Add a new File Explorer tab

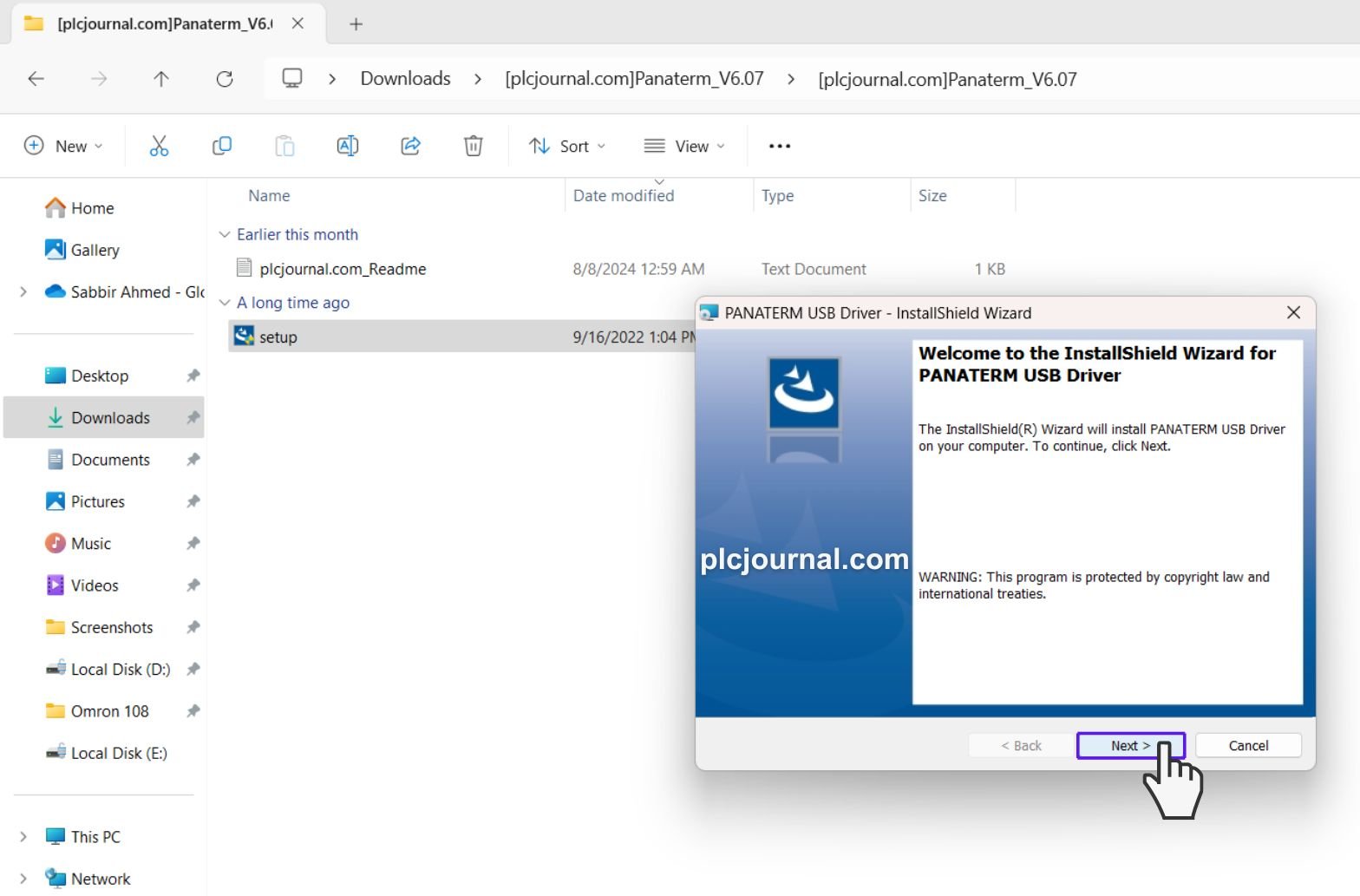point(356,24)
